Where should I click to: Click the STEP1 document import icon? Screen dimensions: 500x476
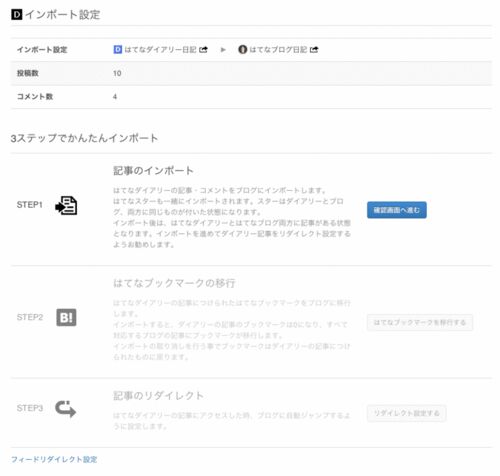(66, 205)
